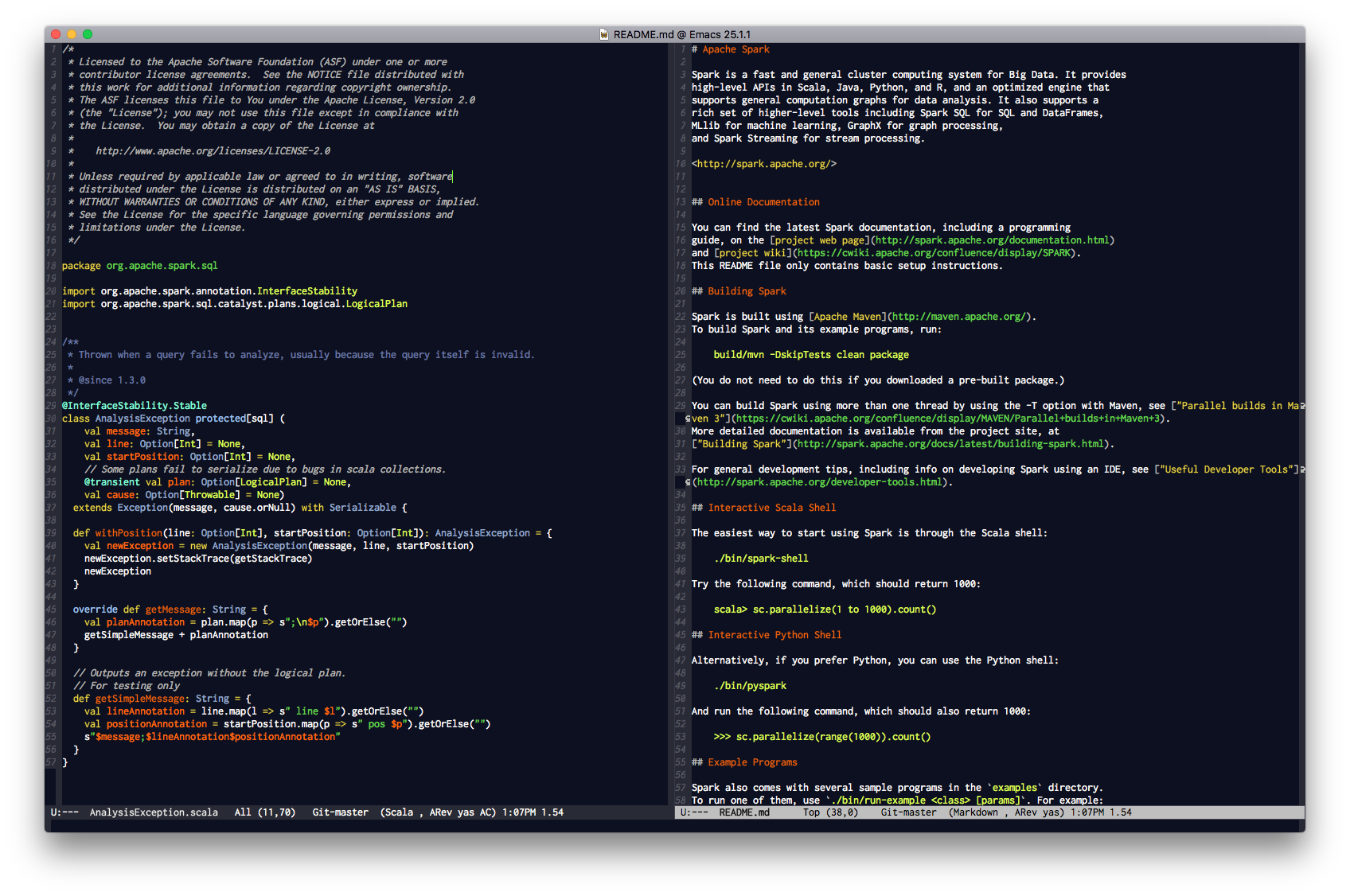Click the 'def withPosition' method definition

(x=312, y=533)
